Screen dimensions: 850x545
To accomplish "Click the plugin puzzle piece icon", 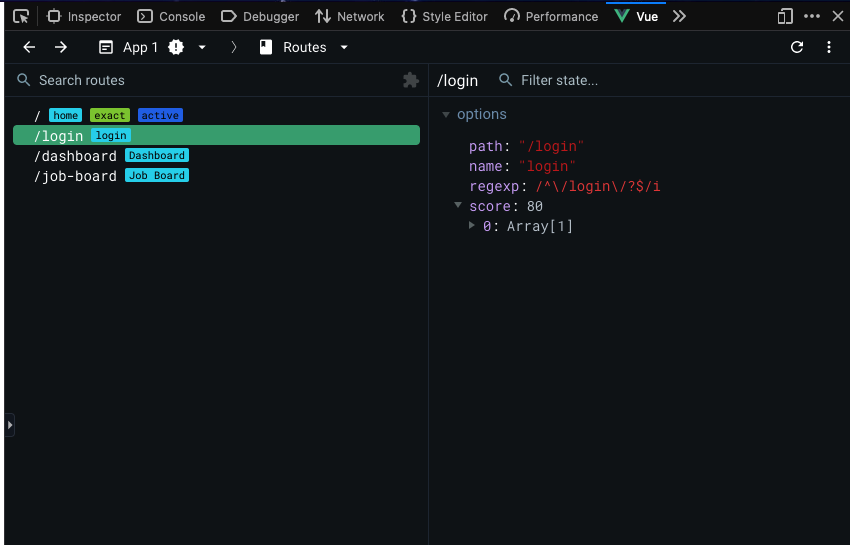I will coord(410,80).
